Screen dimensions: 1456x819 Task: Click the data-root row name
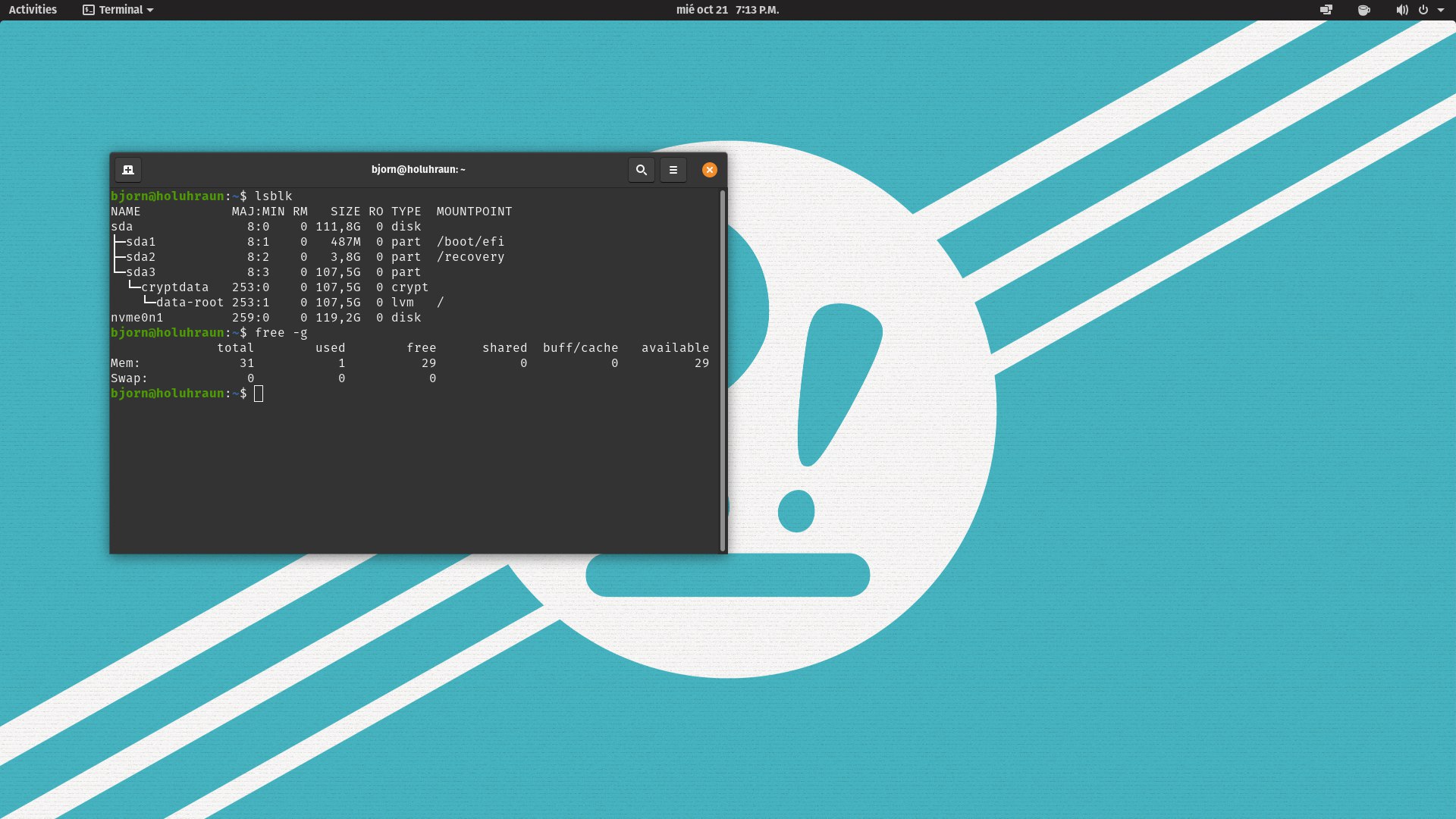tap(190, 302)
